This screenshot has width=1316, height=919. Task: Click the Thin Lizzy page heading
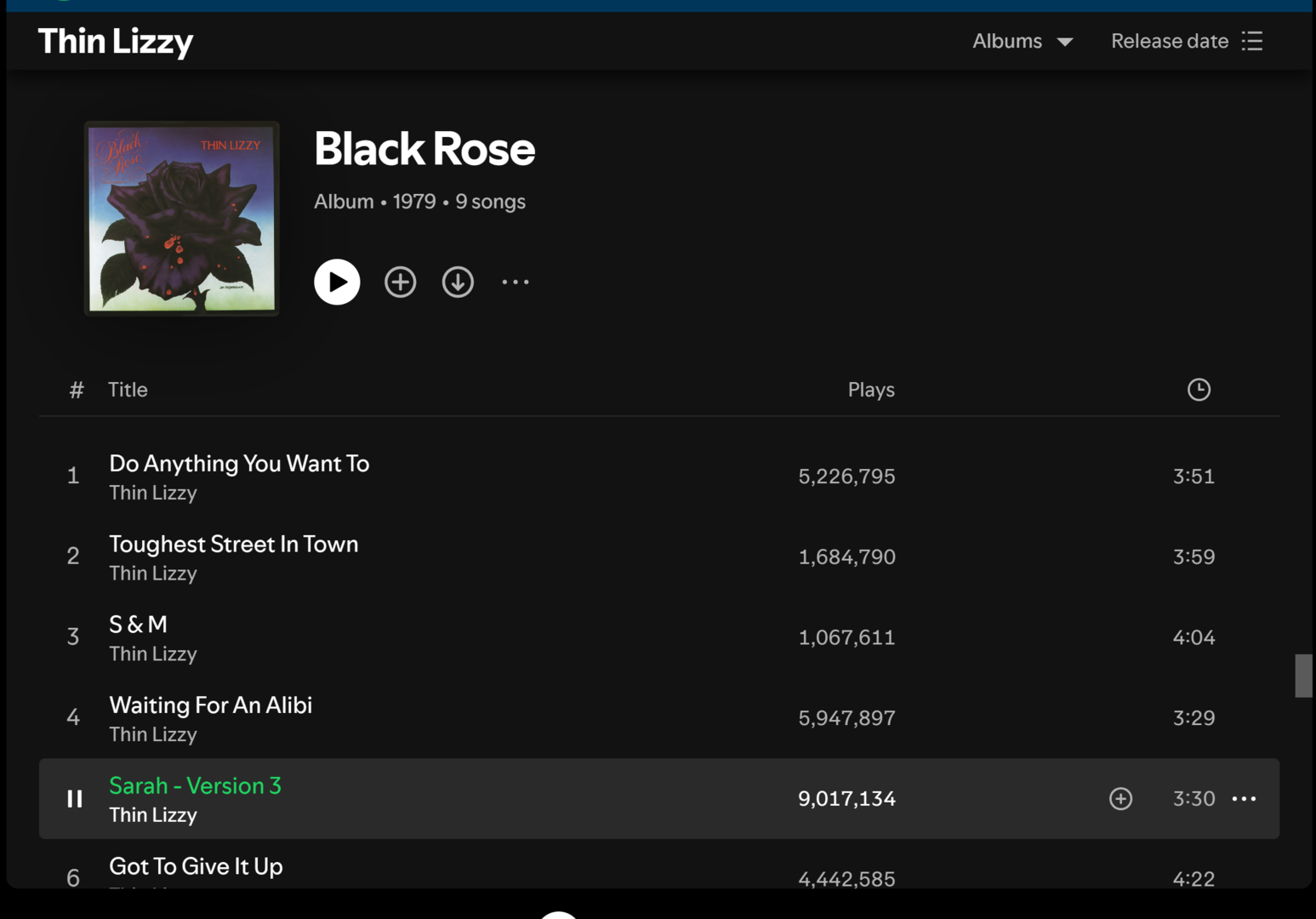[116, 42]
